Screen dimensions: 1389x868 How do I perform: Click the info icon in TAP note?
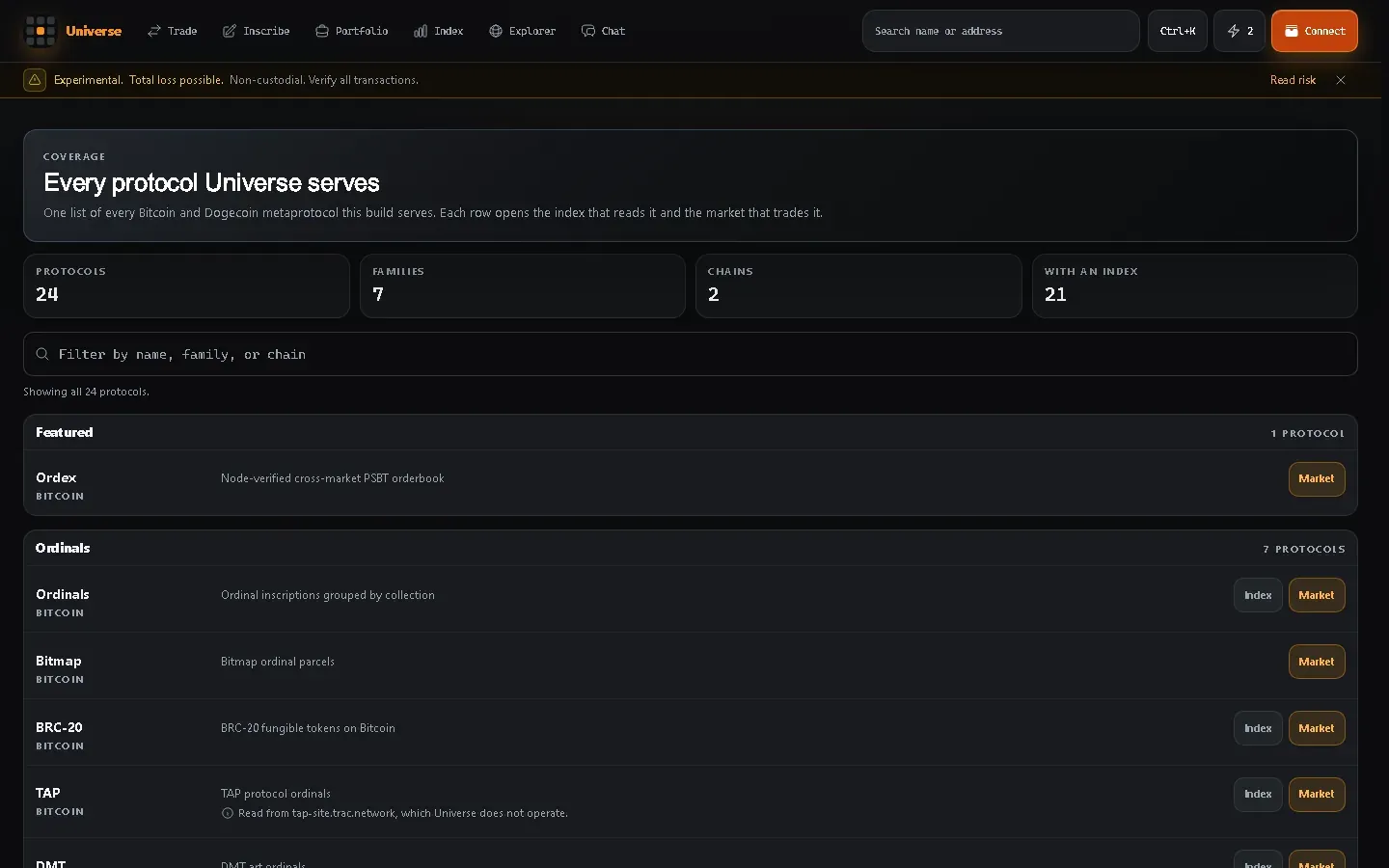(x=228, y=813)
